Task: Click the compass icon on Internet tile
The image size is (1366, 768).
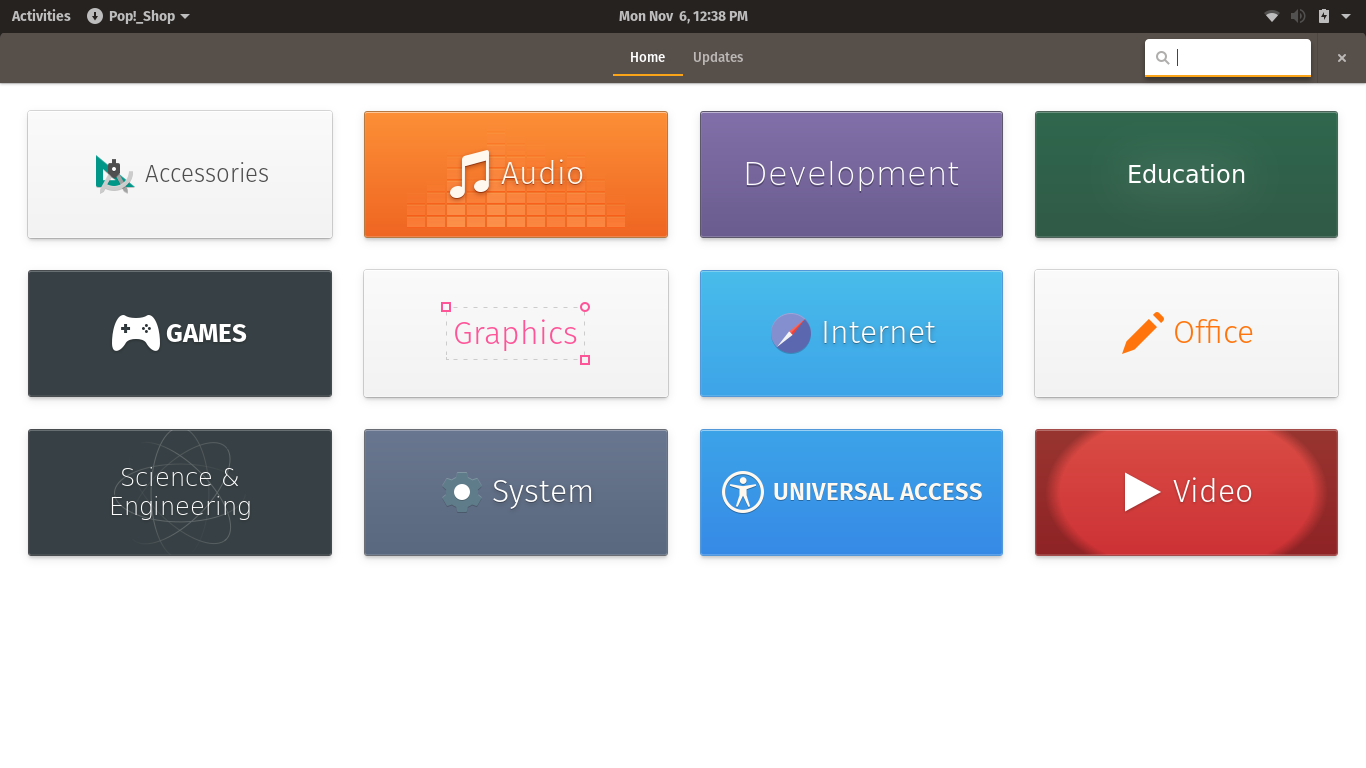Action: (791, 333)
